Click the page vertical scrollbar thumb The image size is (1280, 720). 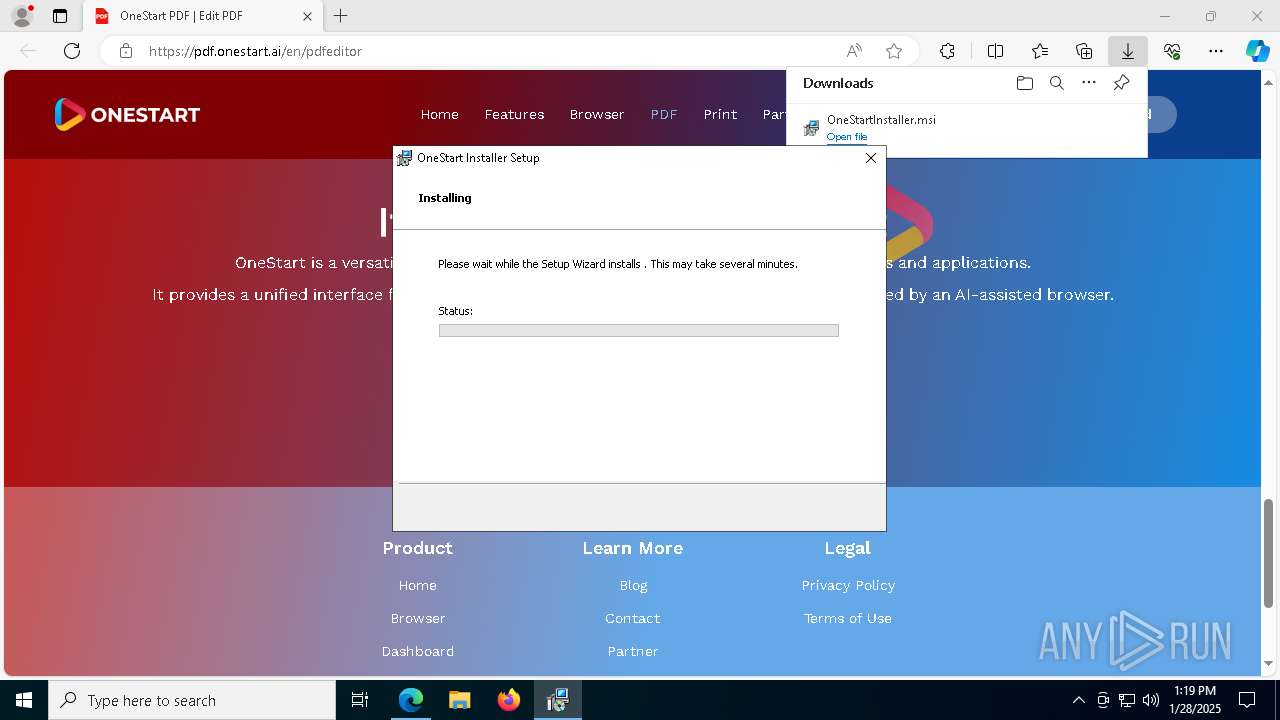pos(1269,551)
